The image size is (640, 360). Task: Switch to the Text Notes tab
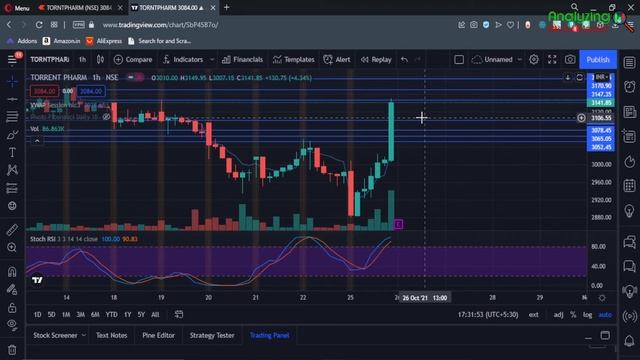(111, 335)
